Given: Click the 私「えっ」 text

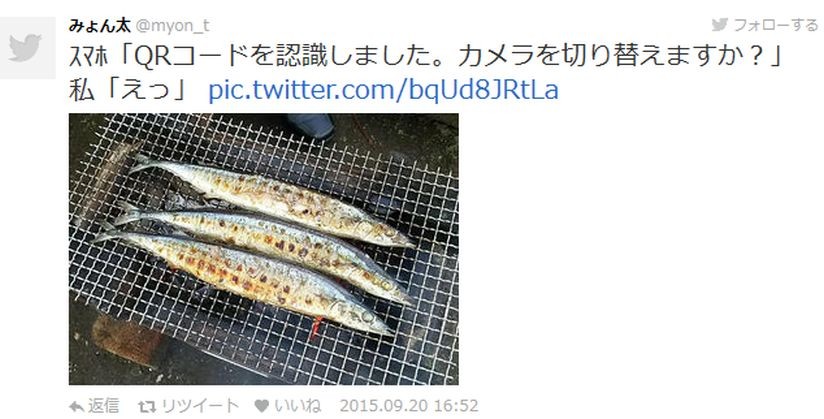Looking at the screenshot, I should (x=128, y=90).
